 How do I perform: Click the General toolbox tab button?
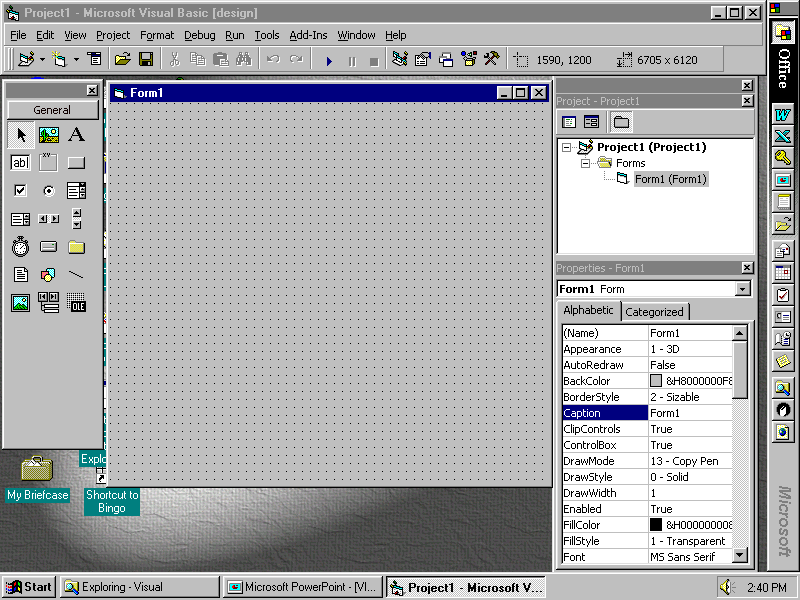point(52,110)
